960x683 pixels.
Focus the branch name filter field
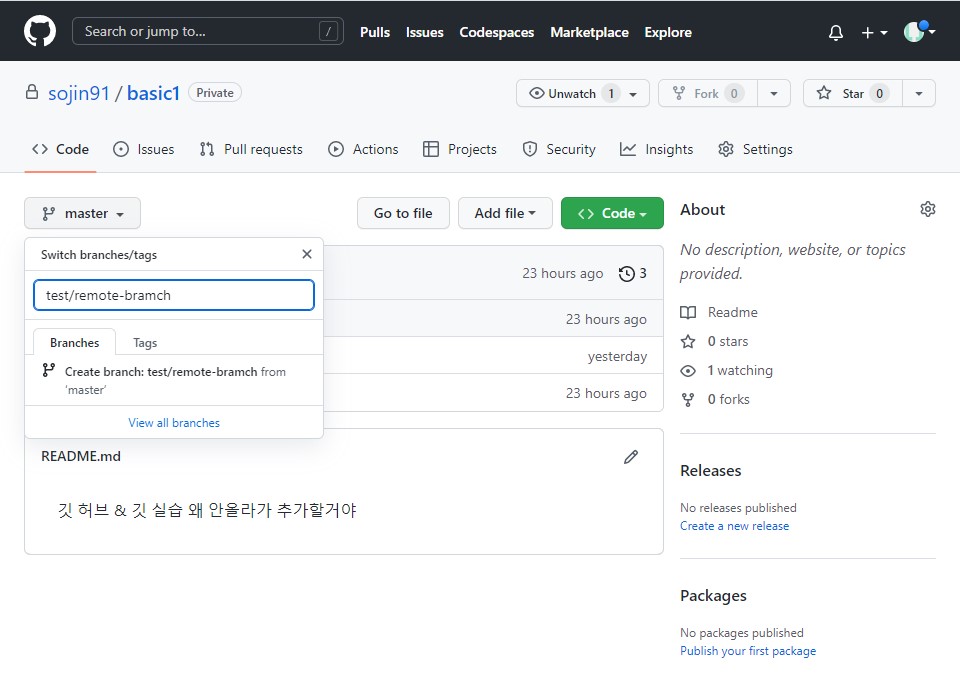tap(174, 295)
